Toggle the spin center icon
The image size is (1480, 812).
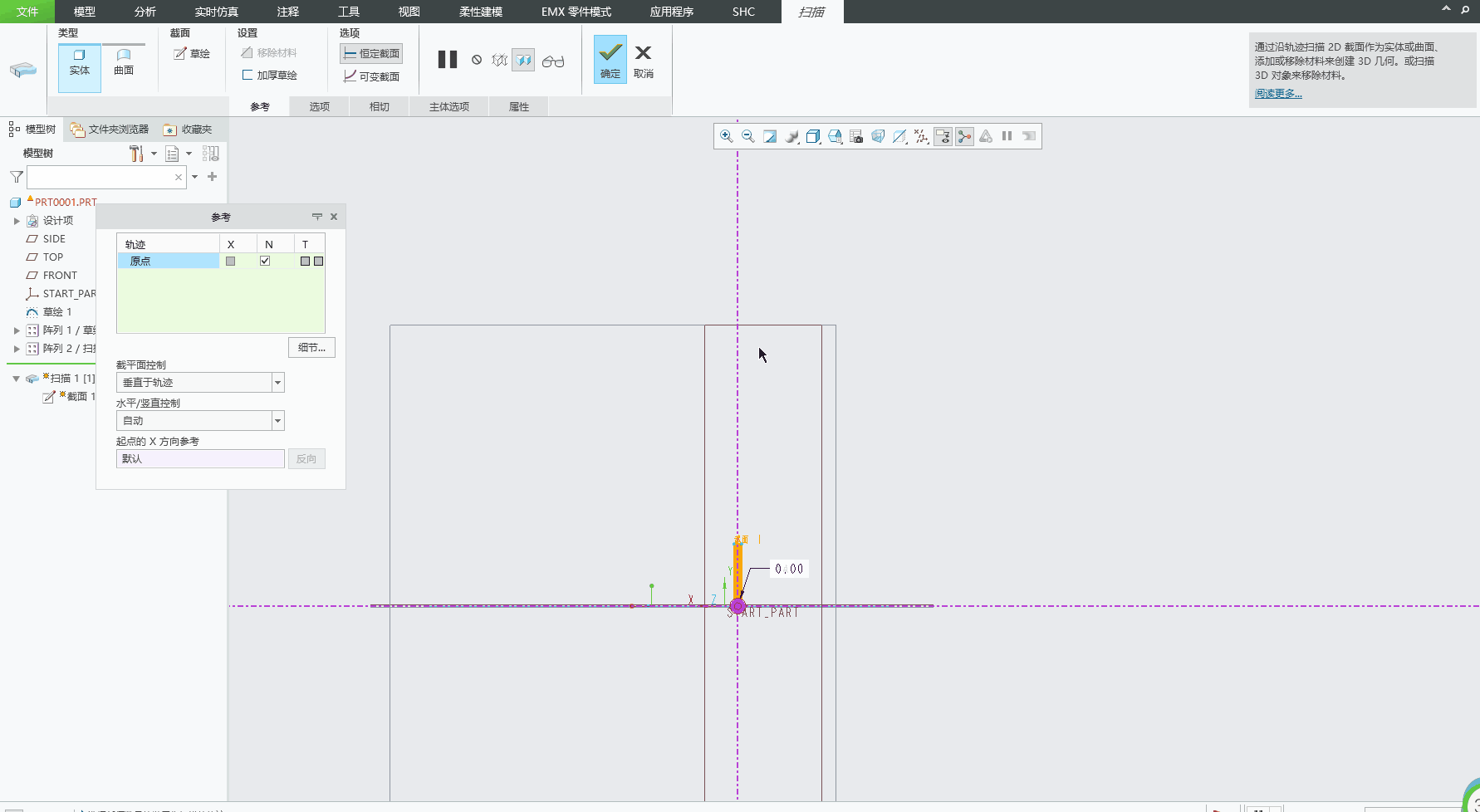coord(964,136)
